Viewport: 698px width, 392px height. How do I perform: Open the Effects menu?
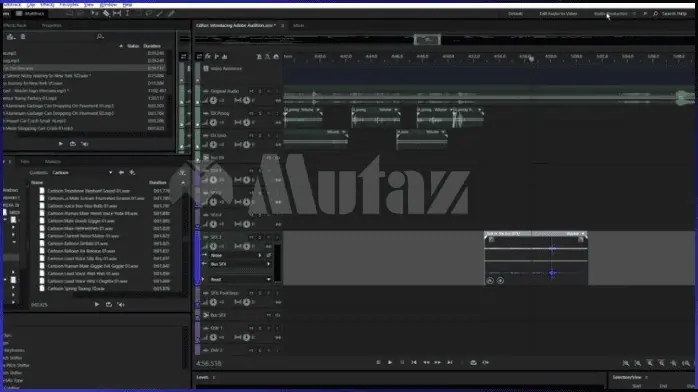pyautogui.click(x=47, y=4)
